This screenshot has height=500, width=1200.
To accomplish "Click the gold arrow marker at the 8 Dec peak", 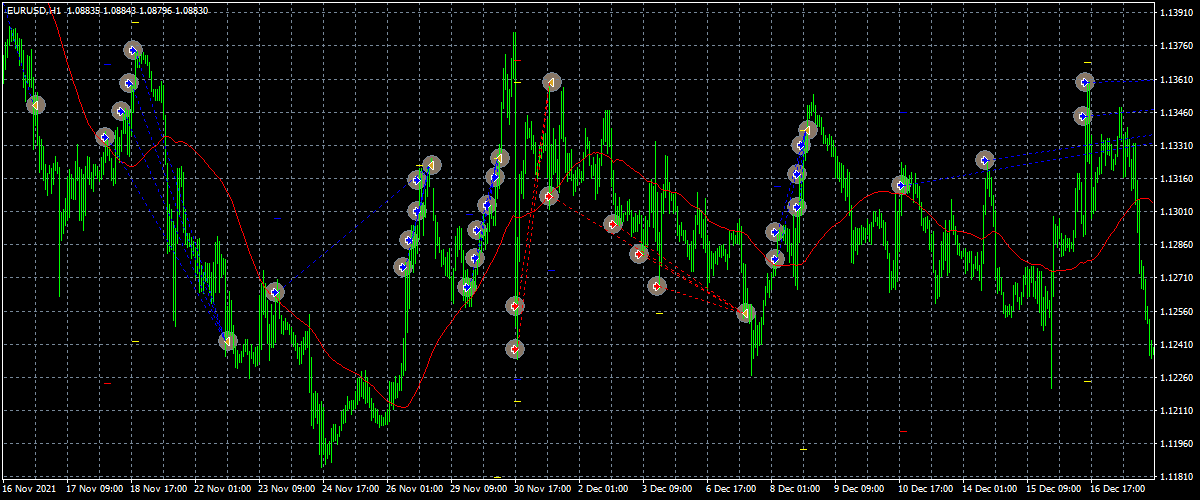I will (x=808, y=129).
